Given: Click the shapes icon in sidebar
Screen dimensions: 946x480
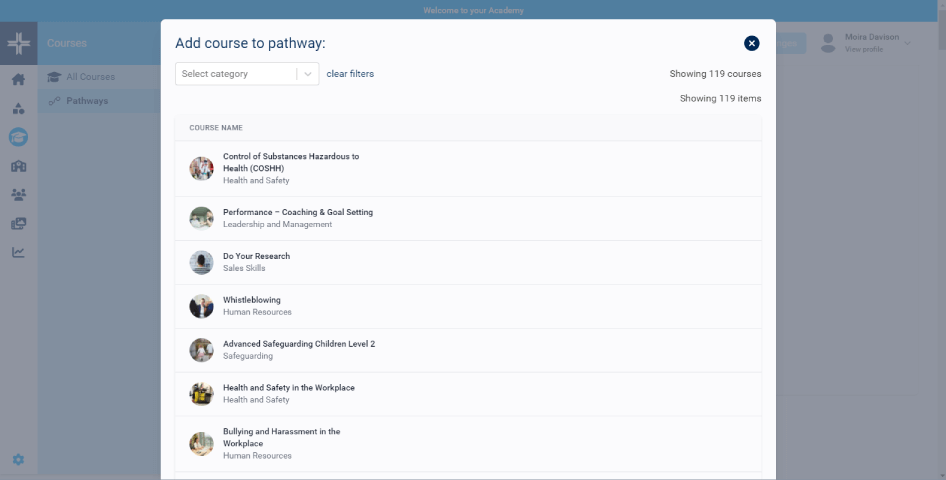Looking at the screenshot, I should (18, 109).
